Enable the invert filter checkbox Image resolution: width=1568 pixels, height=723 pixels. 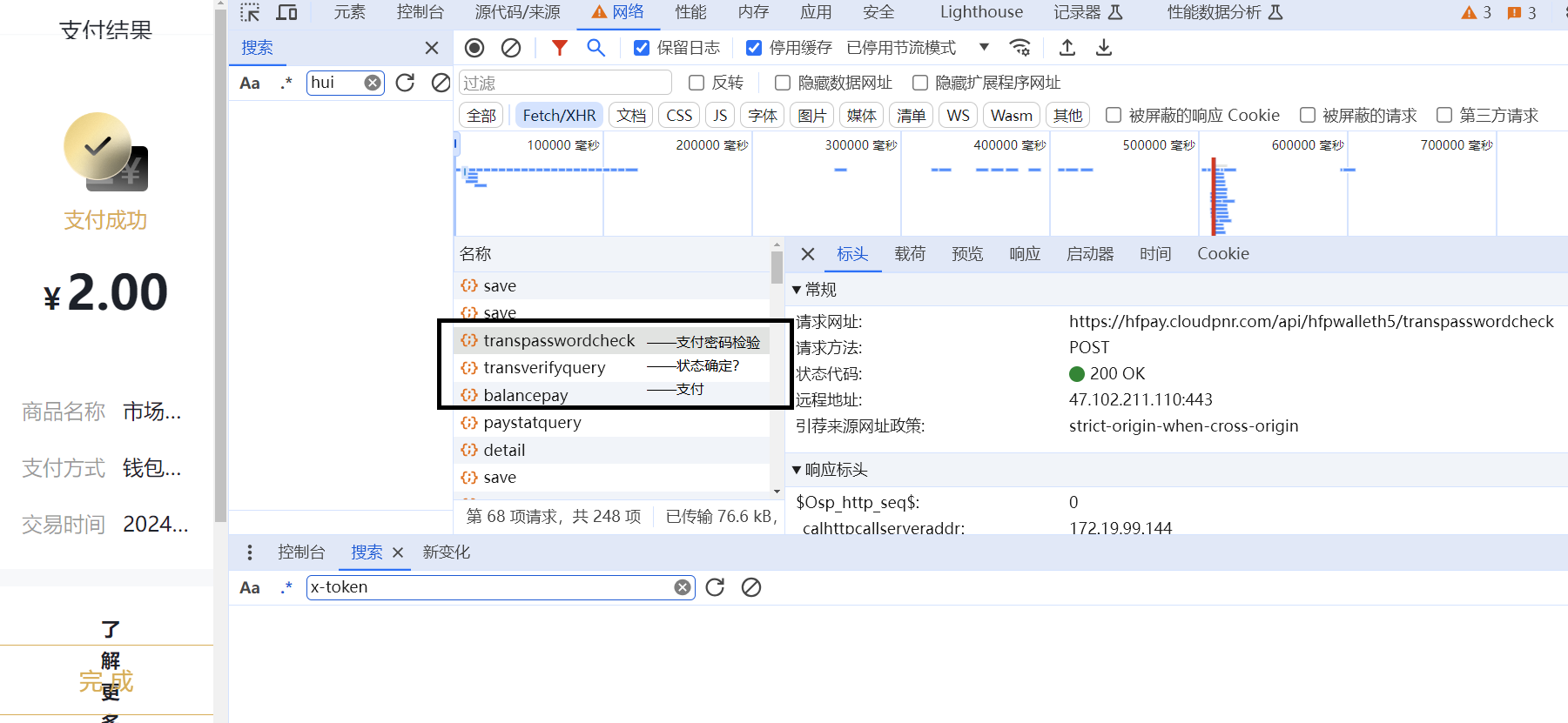point(697,83)
